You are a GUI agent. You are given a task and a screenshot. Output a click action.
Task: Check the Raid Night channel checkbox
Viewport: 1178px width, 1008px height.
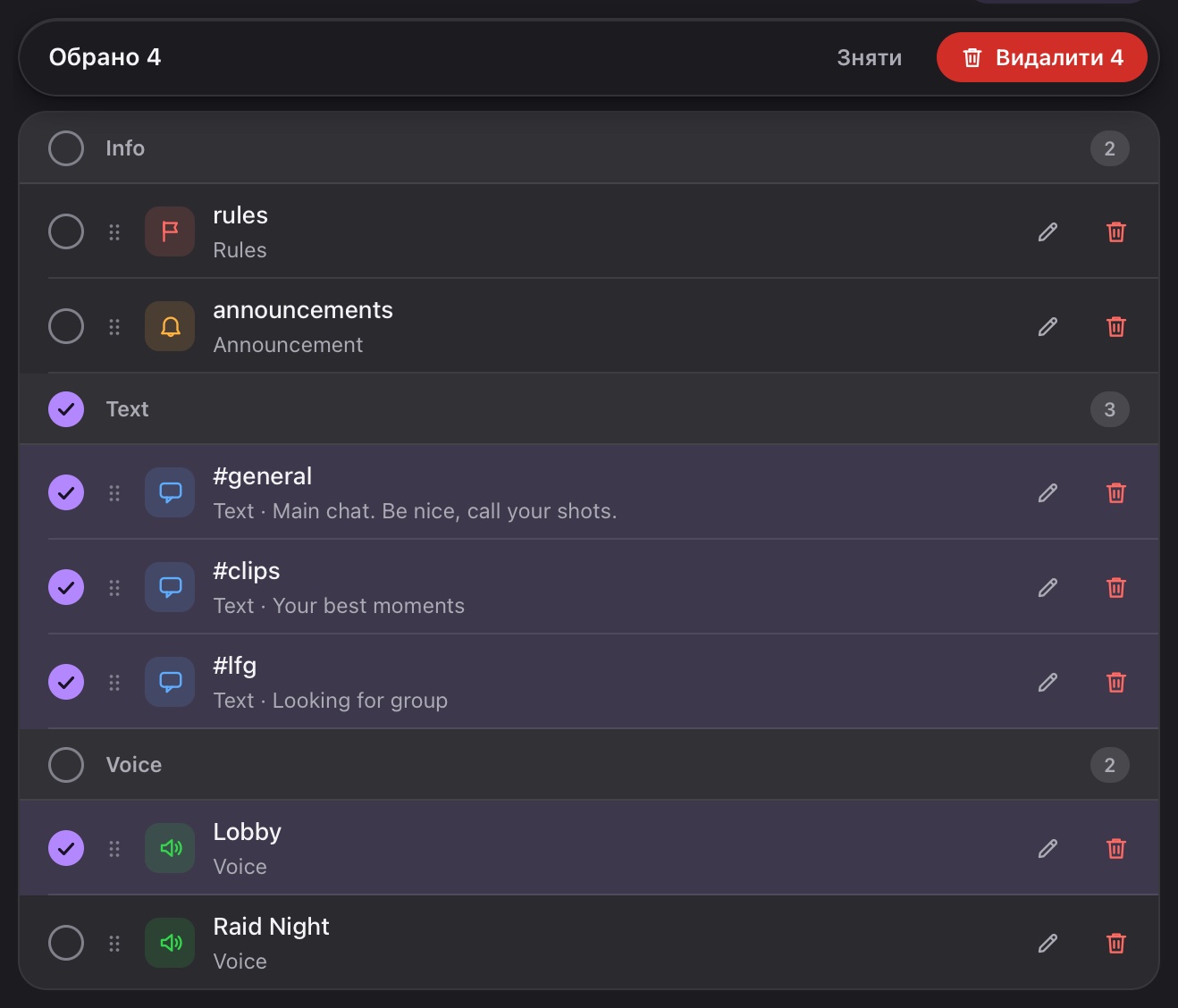(66, 943)
